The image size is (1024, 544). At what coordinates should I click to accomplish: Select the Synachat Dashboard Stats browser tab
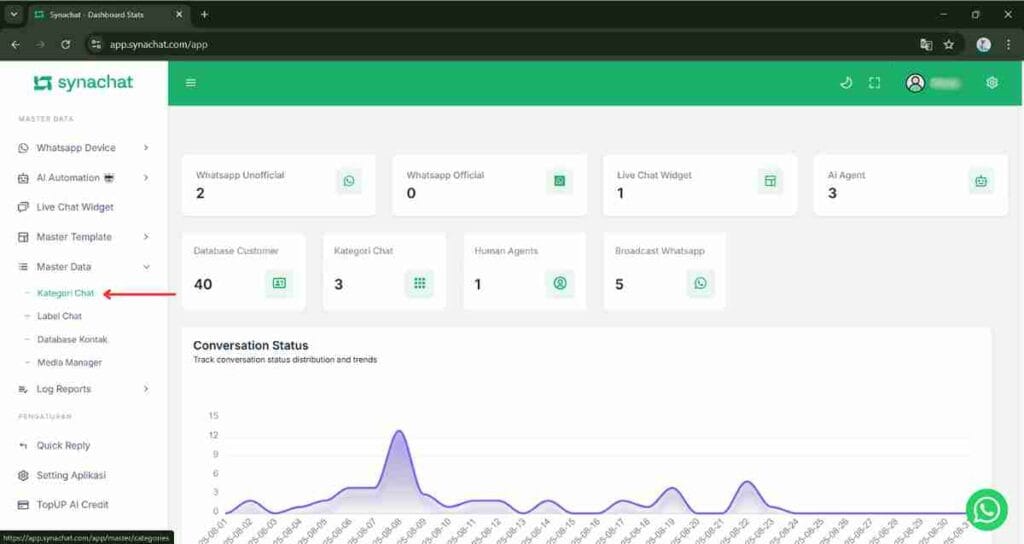click(x=108, y=14)
